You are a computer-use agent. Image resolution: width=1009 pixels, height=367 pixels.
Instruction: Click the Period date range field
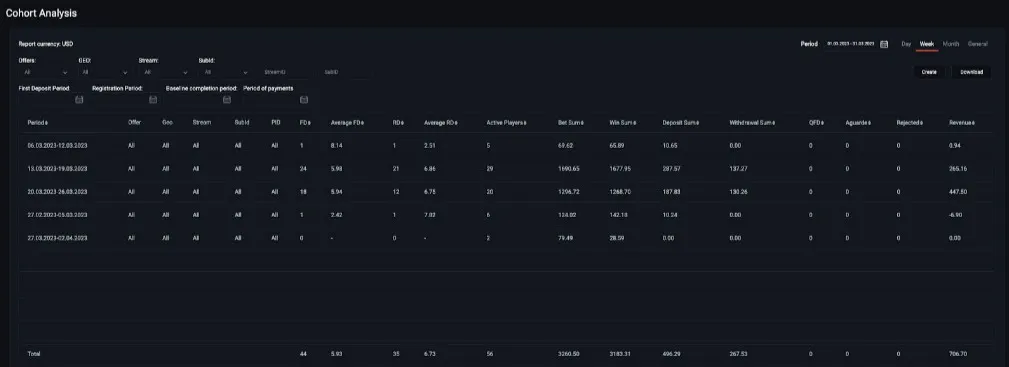click(851, 44)
